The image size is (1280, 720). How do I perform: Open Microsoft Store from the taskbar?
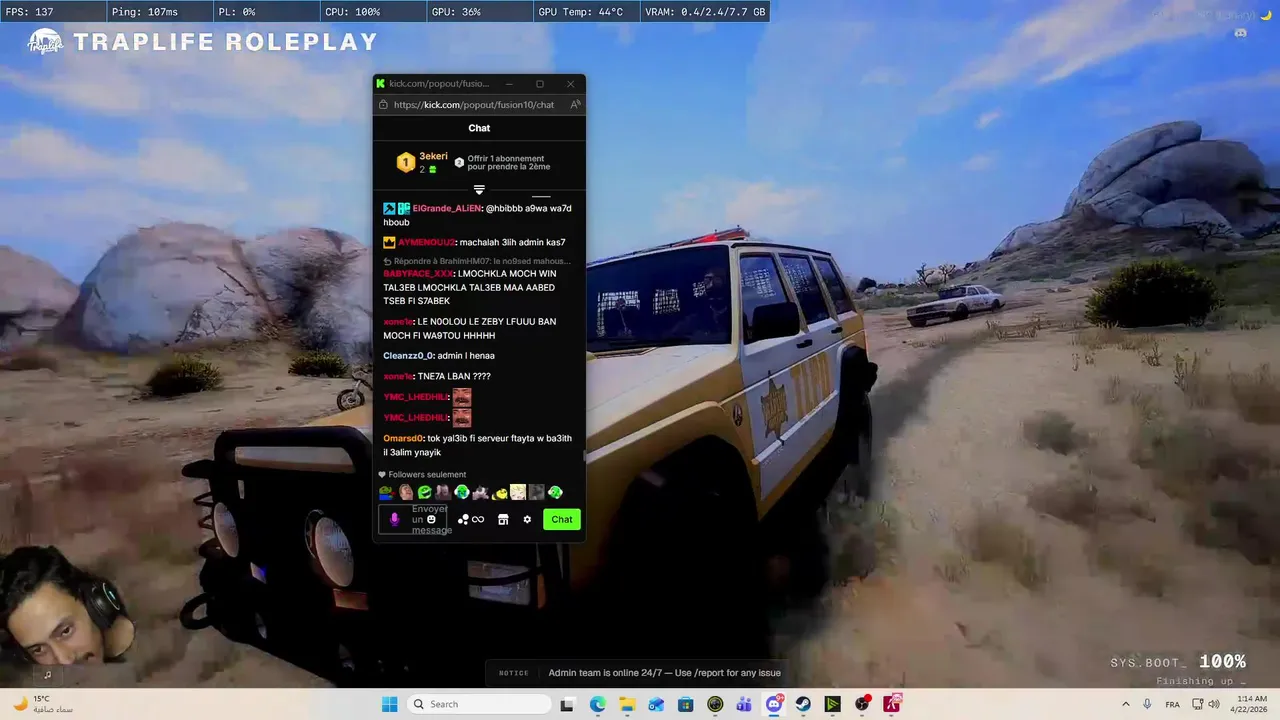[686, 704]
